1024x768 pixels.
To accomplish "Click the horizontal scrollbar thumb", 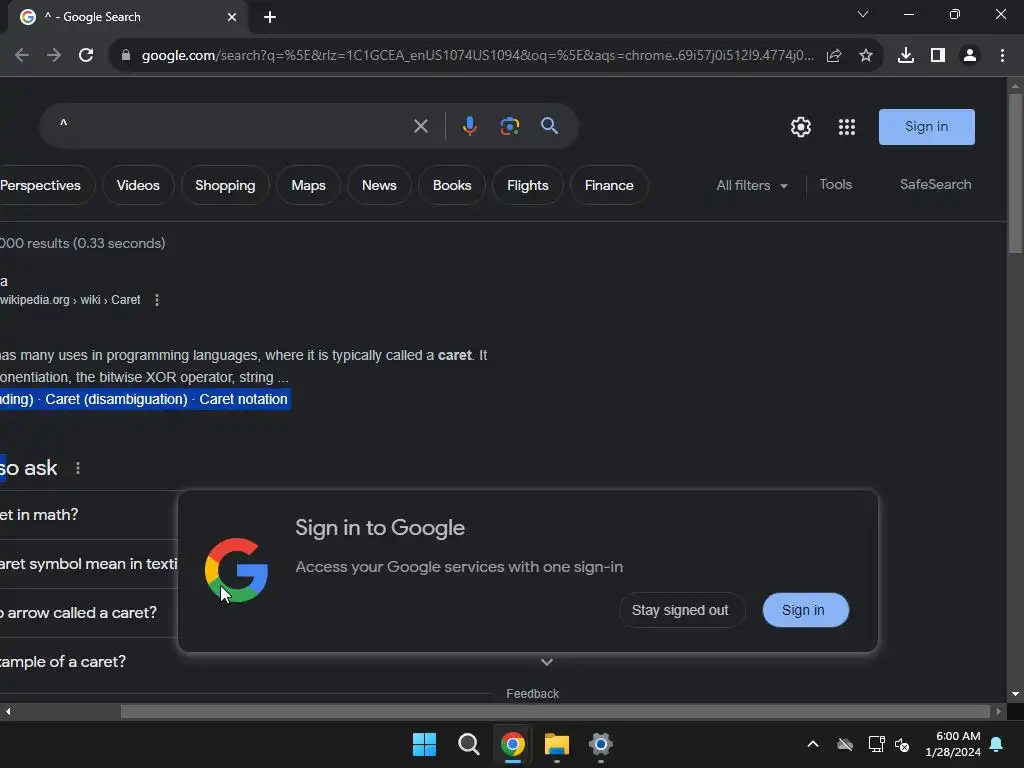I will pyautogui.click(x=555, y=711).
